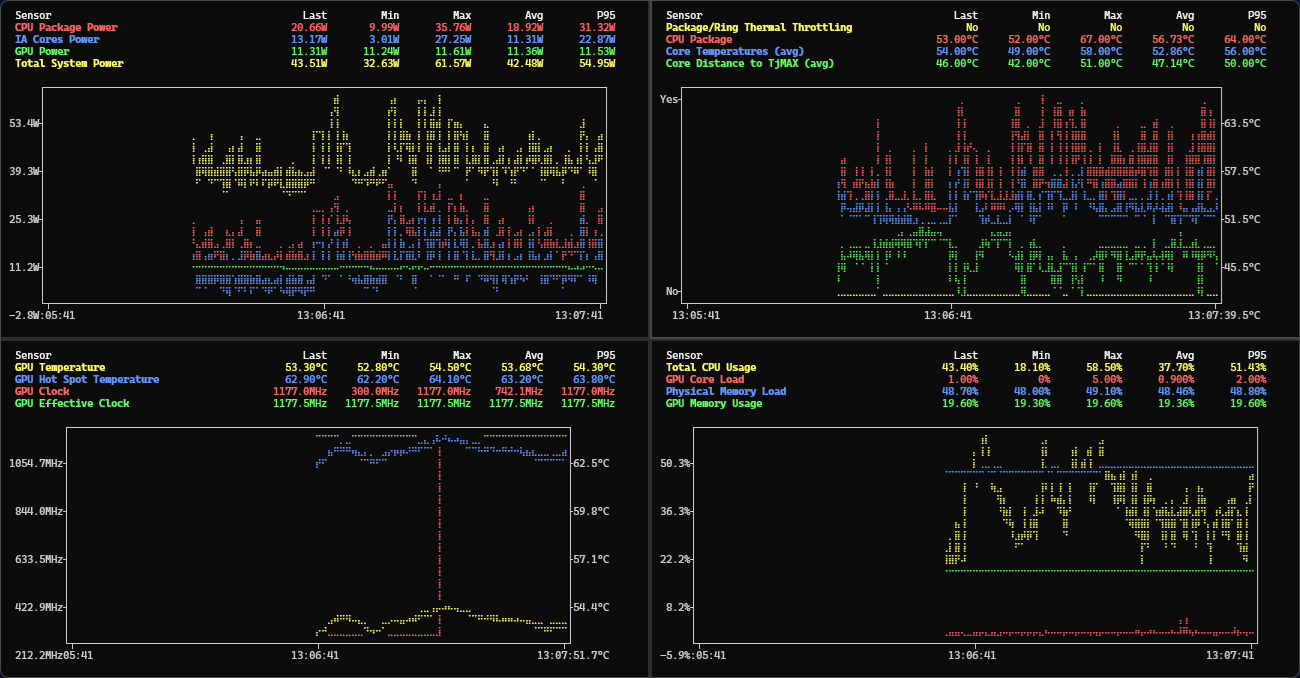
Task: Click the GPU Memory Usage sensor label
Action: tap(714, 403)
